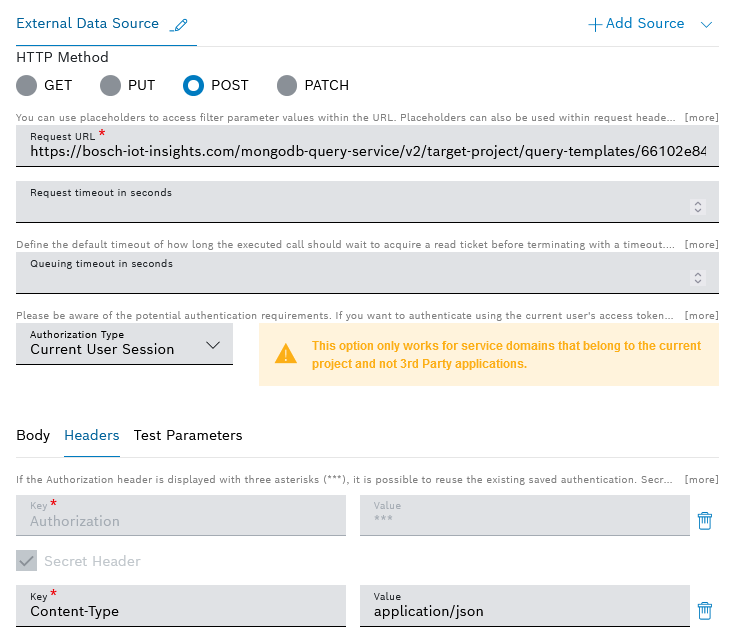Select the PATCH HTTP method

point(287,86)
